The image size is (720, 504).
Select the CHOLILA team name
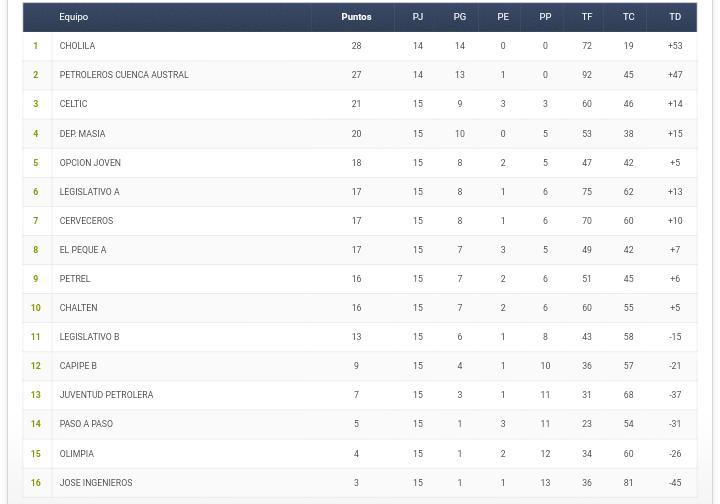pos(77,46)
